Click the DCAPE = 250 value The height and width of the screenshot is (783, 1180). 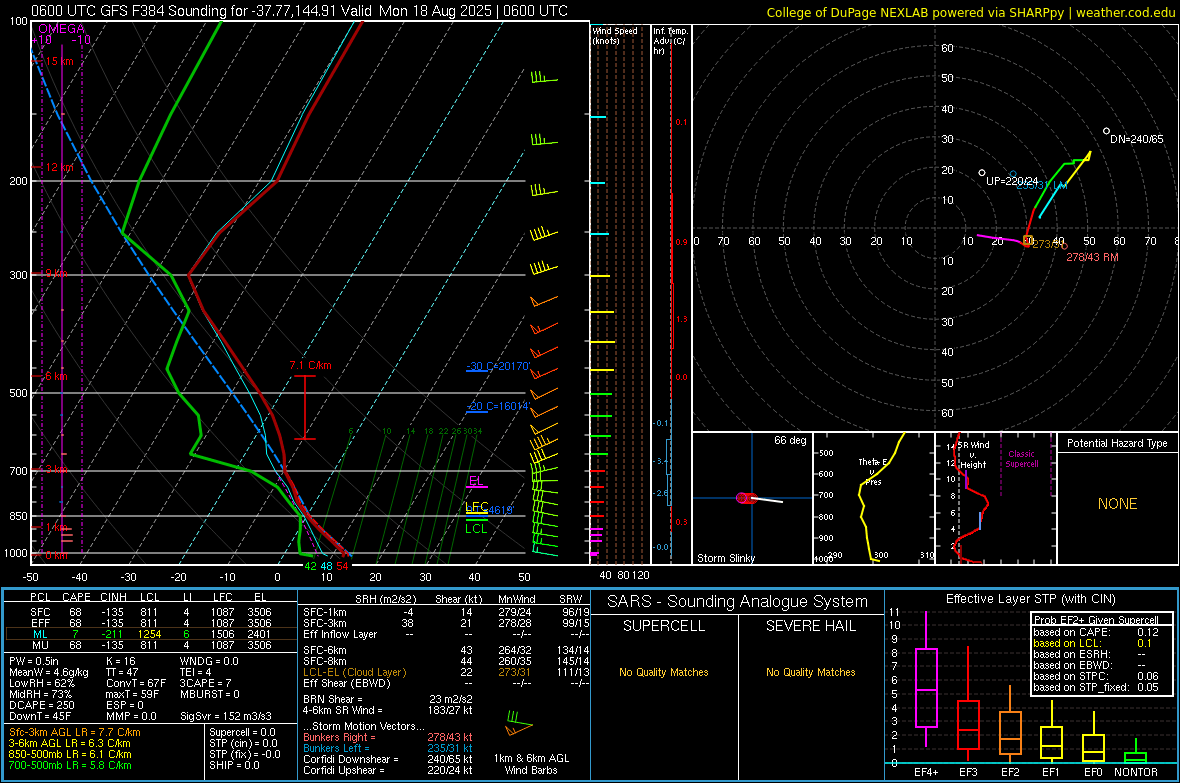41,705
